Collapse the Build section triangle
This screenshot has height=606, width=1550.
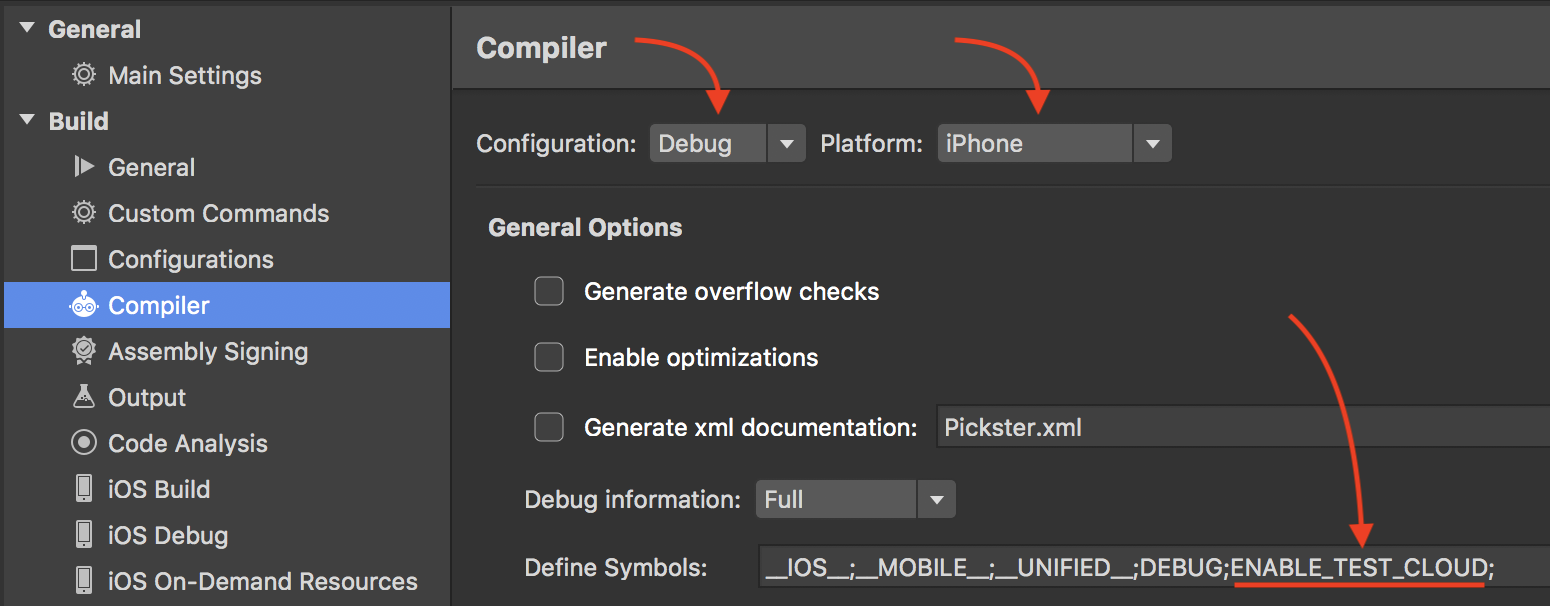27,121
